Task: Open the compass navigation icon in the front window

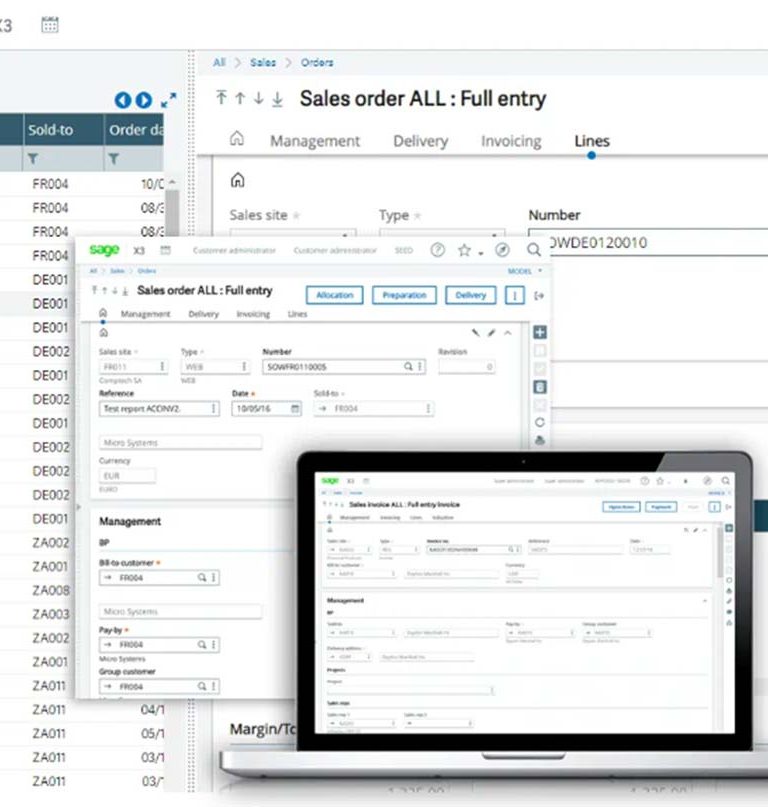Action: 502,250
